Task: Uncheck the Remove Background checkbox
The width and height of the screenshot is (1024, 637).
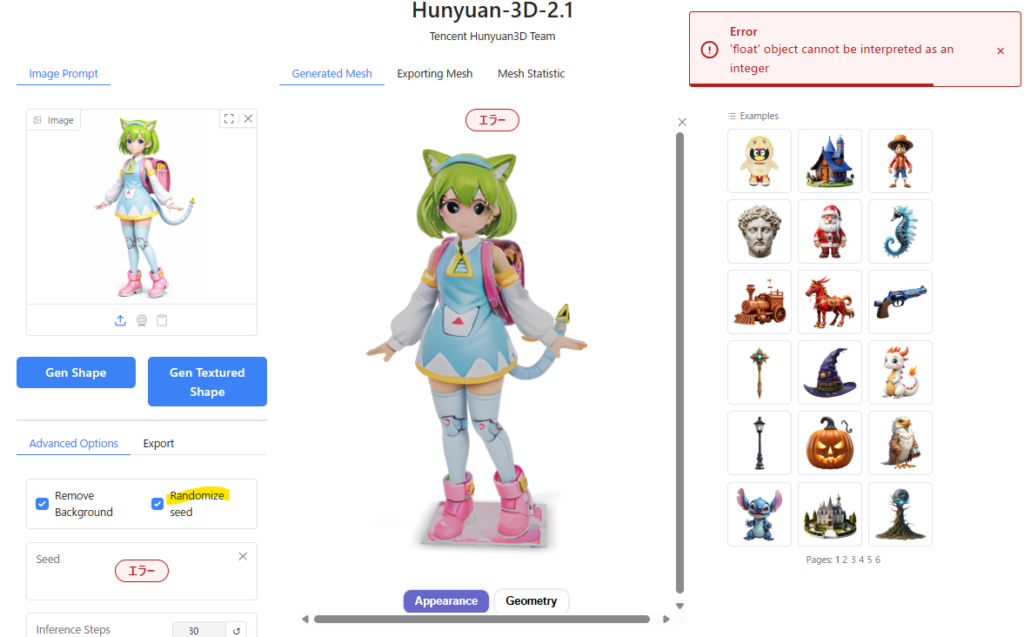Action: (42, 504)
